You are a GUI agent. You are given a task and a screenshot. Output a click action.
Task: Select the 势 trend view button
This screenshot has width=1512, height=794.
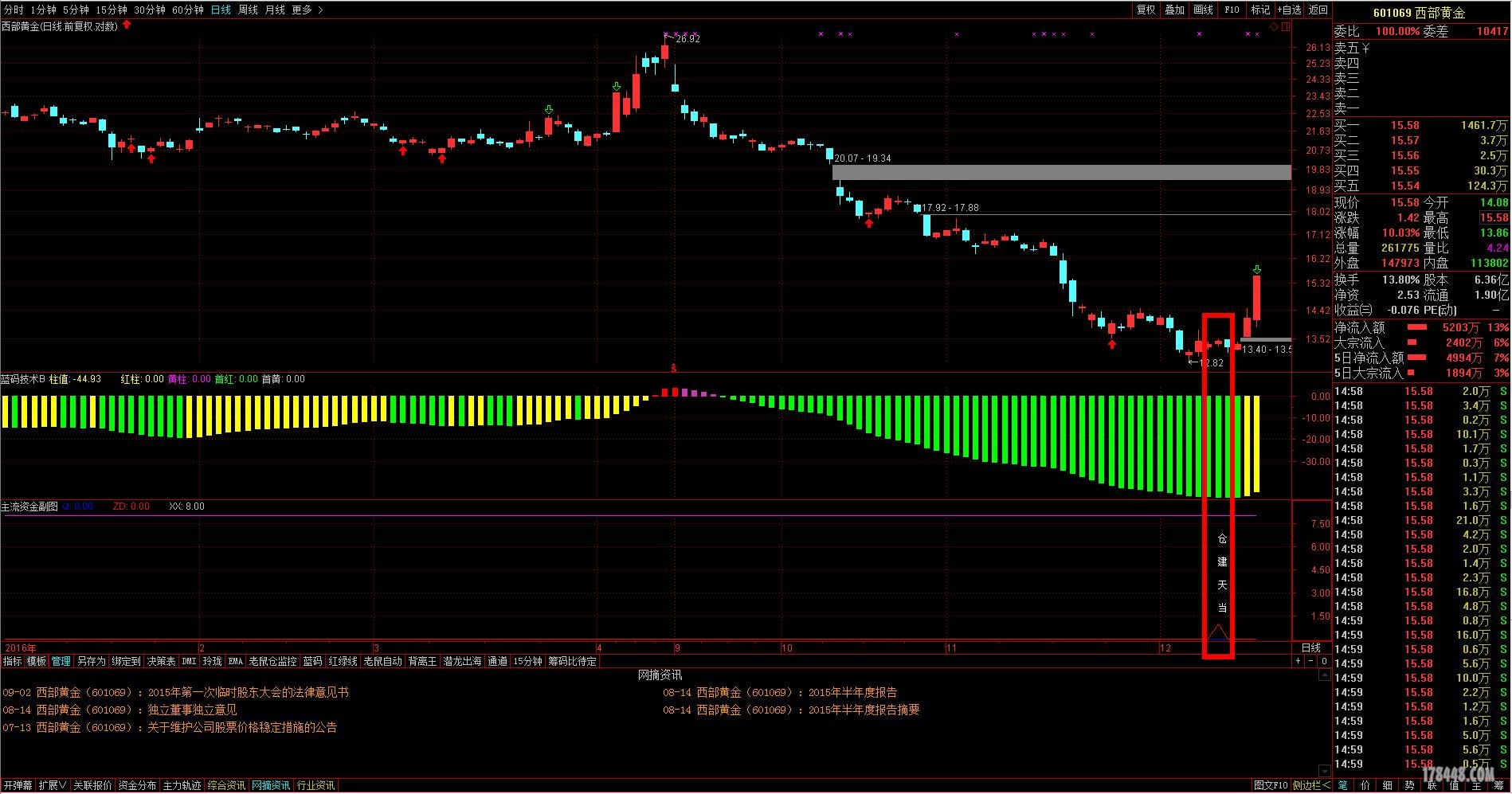click(1410, 786)
